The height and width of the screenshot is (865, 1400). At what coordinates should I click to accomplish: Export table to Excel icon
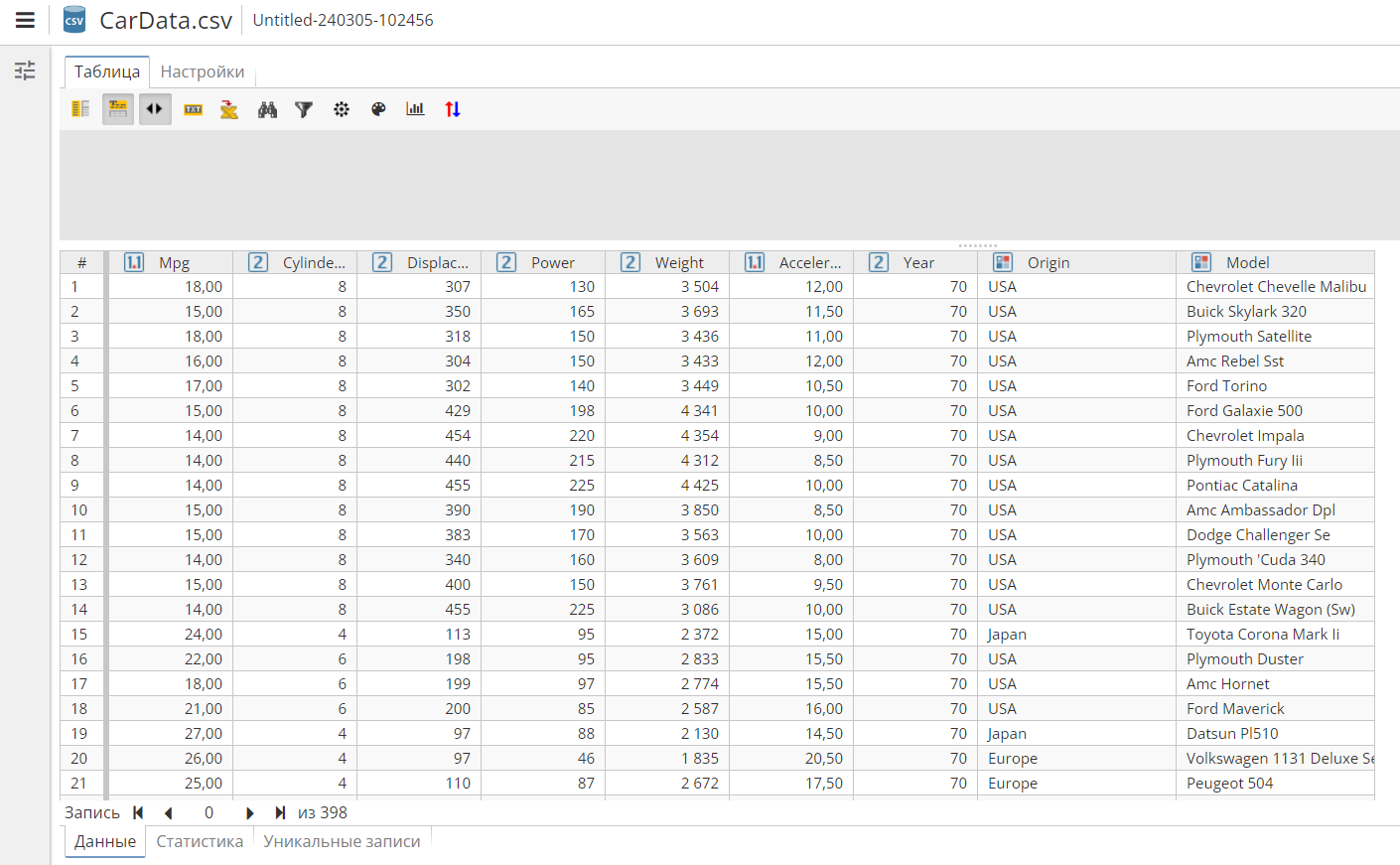(229, 109)
